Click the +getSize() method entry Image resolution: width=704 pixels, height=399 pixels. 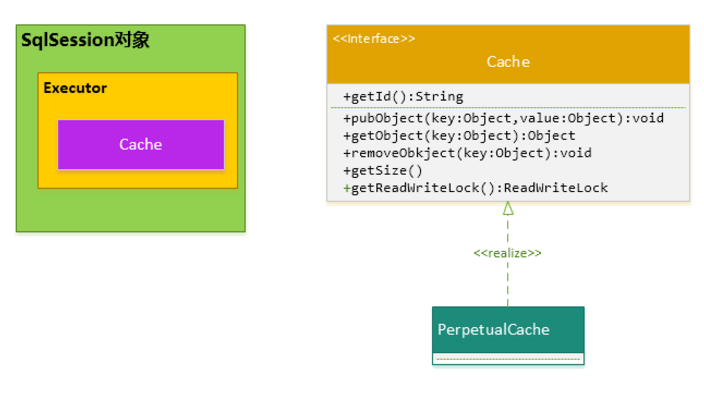(383, 171)
